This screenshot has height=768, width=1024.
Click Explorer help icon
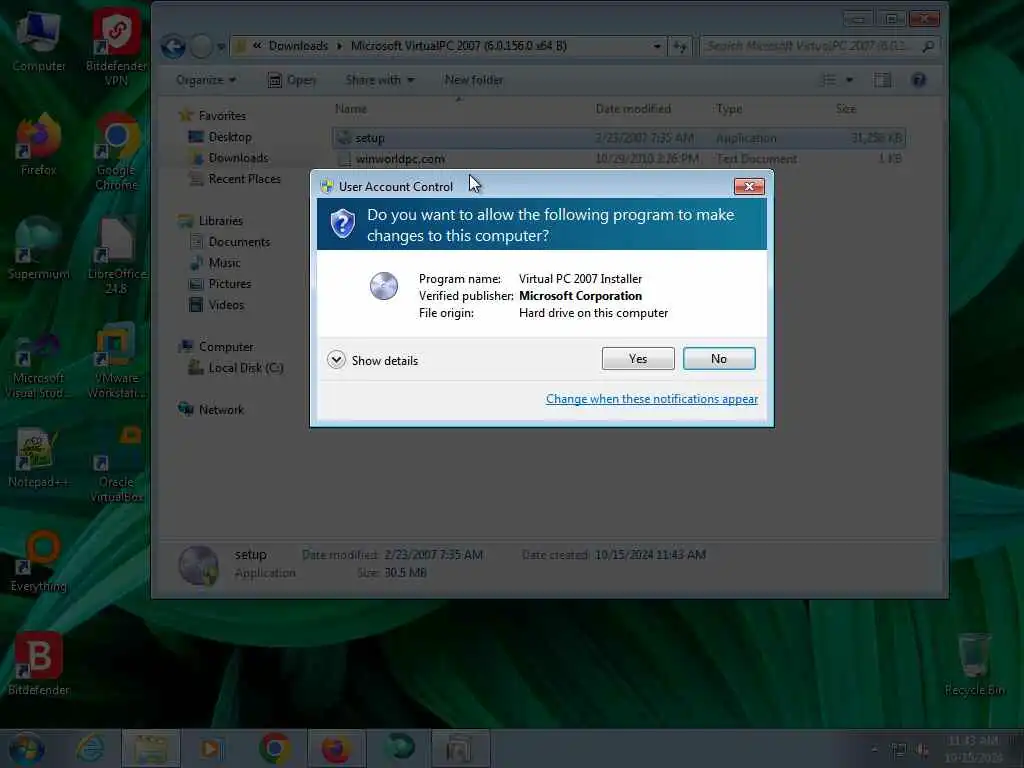pyautogui.click(x=918, y=80)
